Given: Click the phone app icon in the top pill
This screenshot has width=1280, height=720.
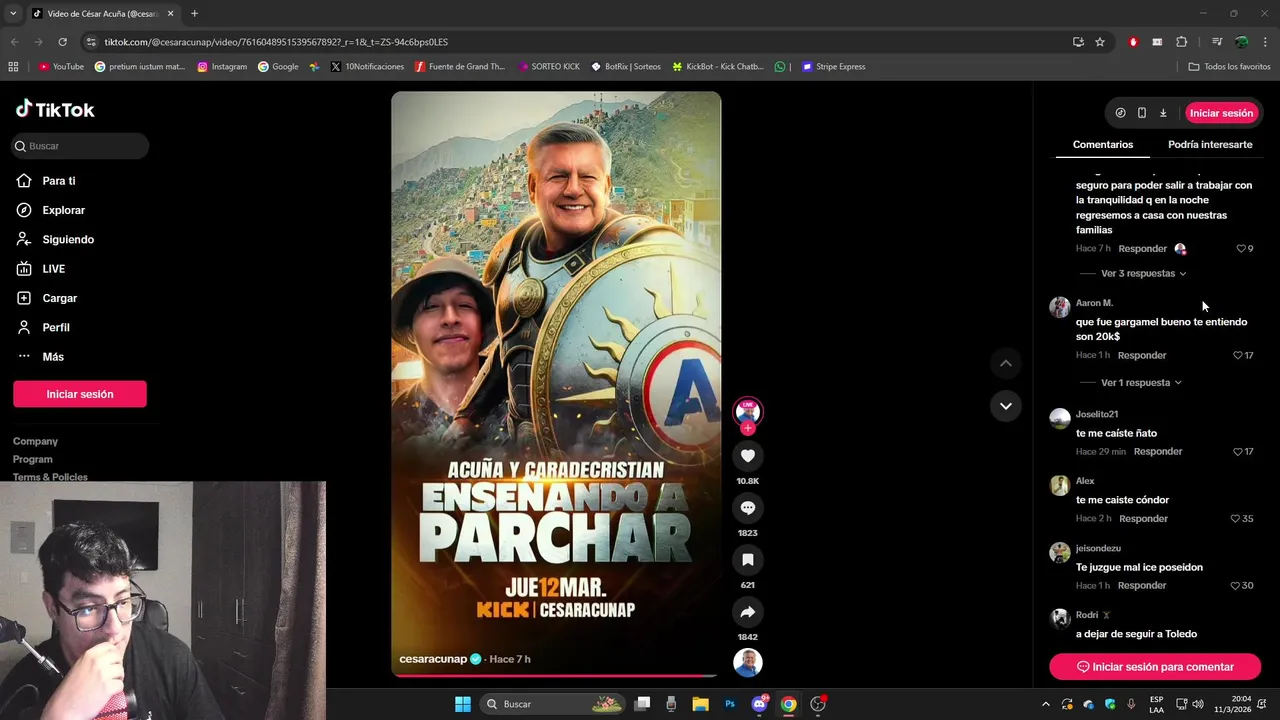Looking at the screenshot, I should pyautogui.click(x=1142, y=113).
